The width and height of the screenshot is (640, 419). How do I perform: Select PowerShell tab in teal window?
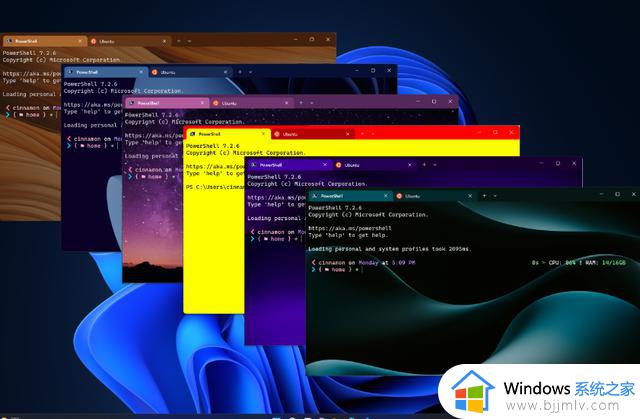(x=350, y=196)
